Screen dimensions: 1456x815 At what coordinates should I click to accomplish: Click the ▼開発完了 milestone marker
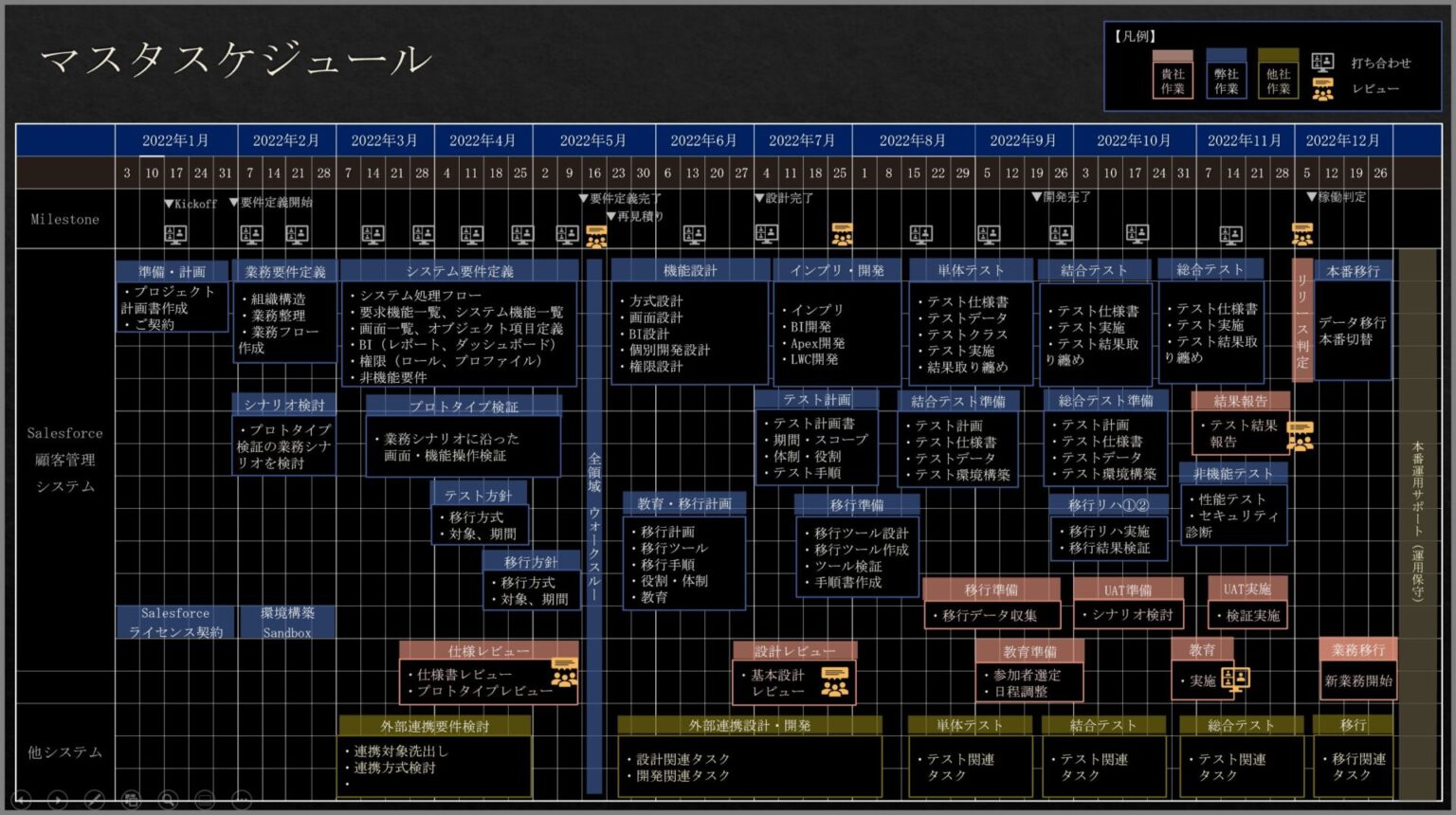(x=1035, y=199)
